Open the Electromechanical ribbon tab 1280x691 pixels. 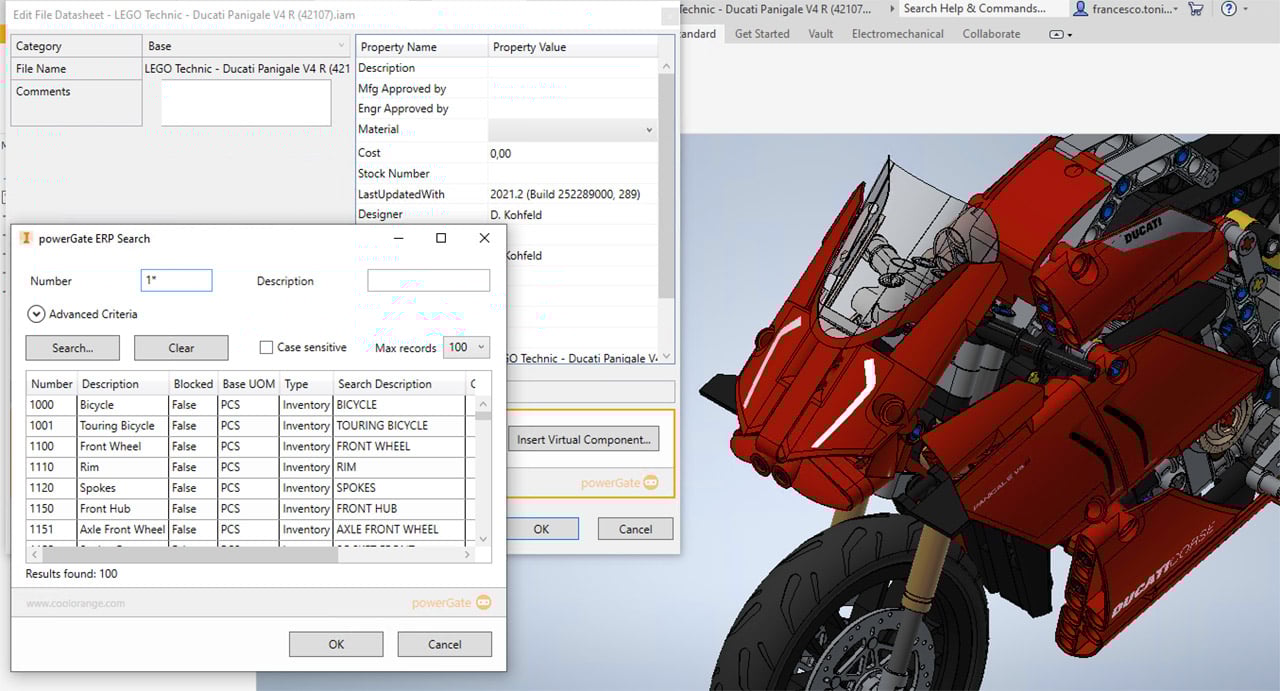click(897, 34)
